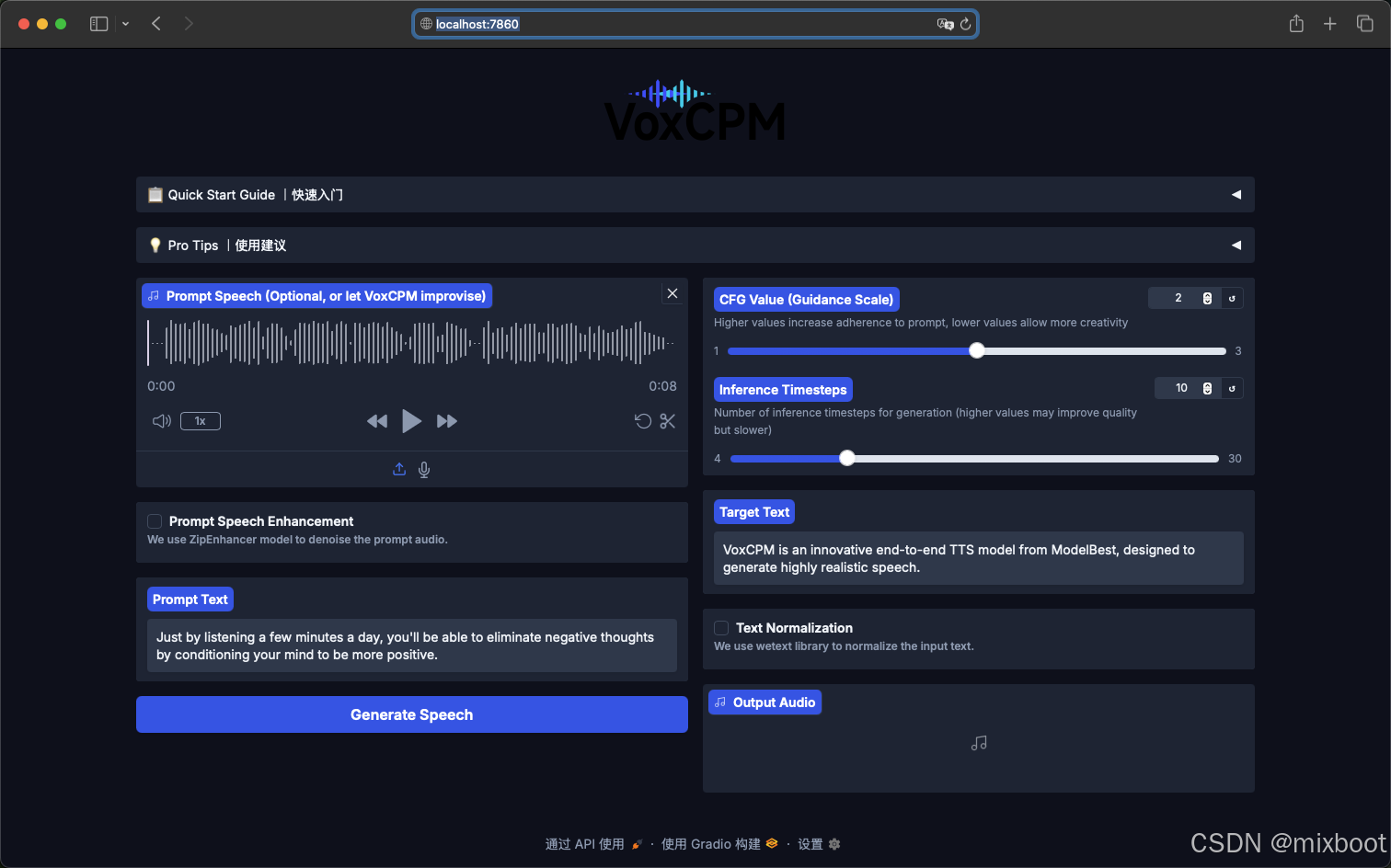Click the 0:08 duration text
This screenshot has height=868, width=1391.
pos(662,386)
